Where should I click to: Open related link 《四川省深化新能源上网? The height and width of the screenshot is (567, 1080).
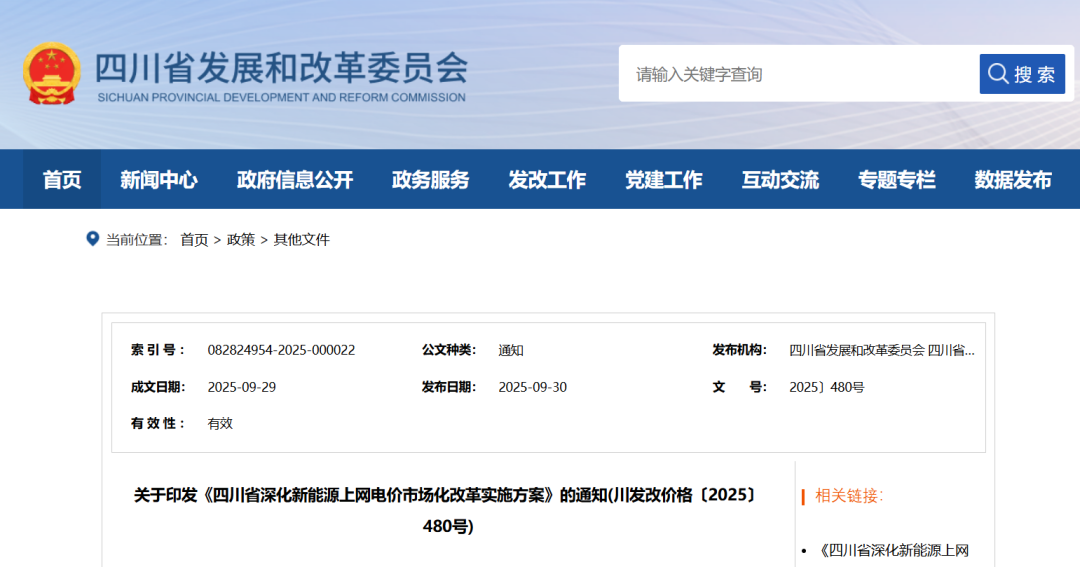click(x=894, y=550)
